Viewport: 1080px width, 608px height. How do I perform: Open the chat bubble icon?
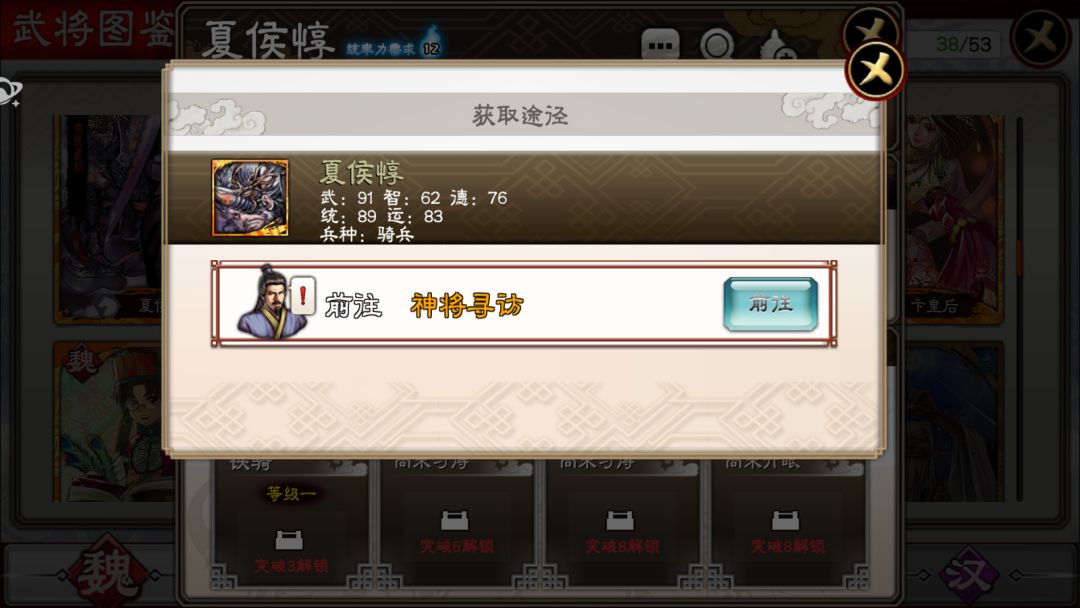pos(660,45)
